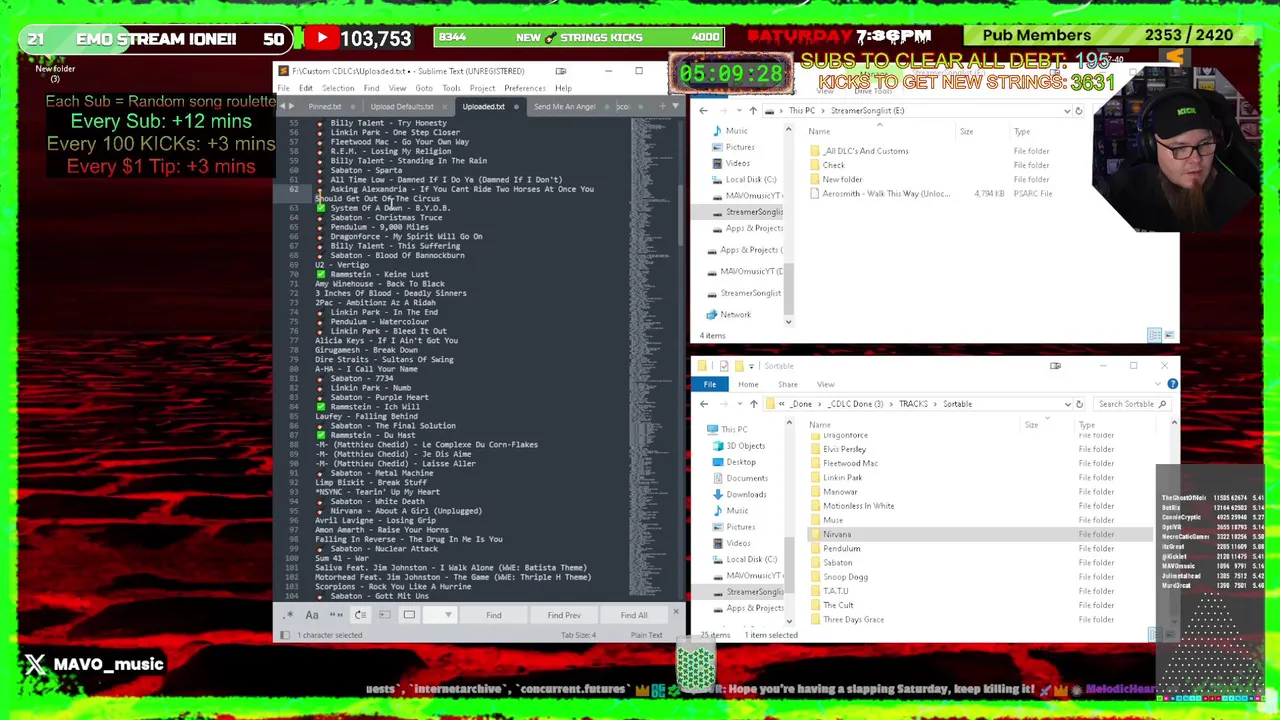
Task: Click green check on Rammstein - Keine Lust line
Action: pos(321,274)
